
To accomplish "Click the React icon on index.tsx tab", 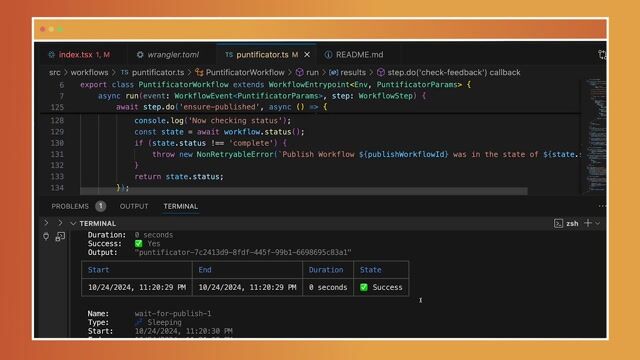I will pyautogui.click(x=51, y=55).
